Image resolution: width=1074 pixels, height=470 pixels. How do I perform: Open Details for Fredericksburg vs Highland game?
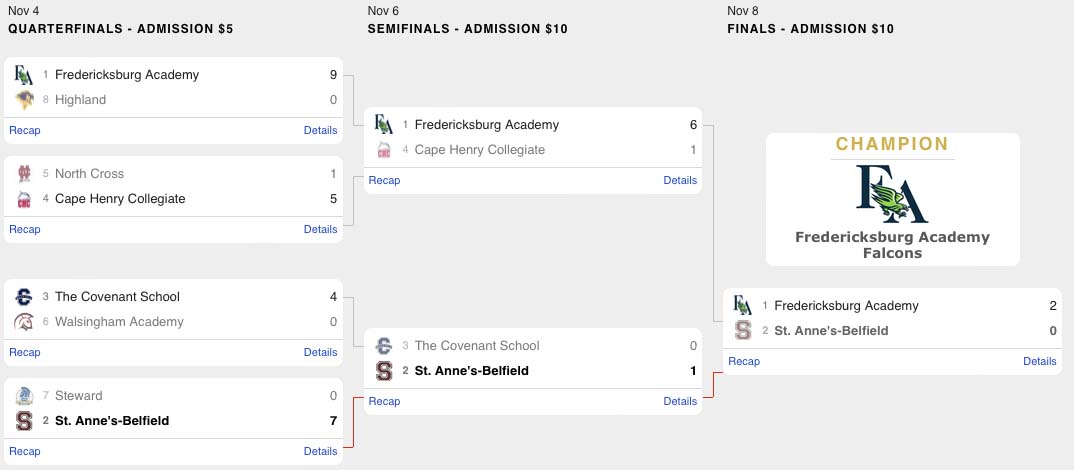tap(320, 130)
